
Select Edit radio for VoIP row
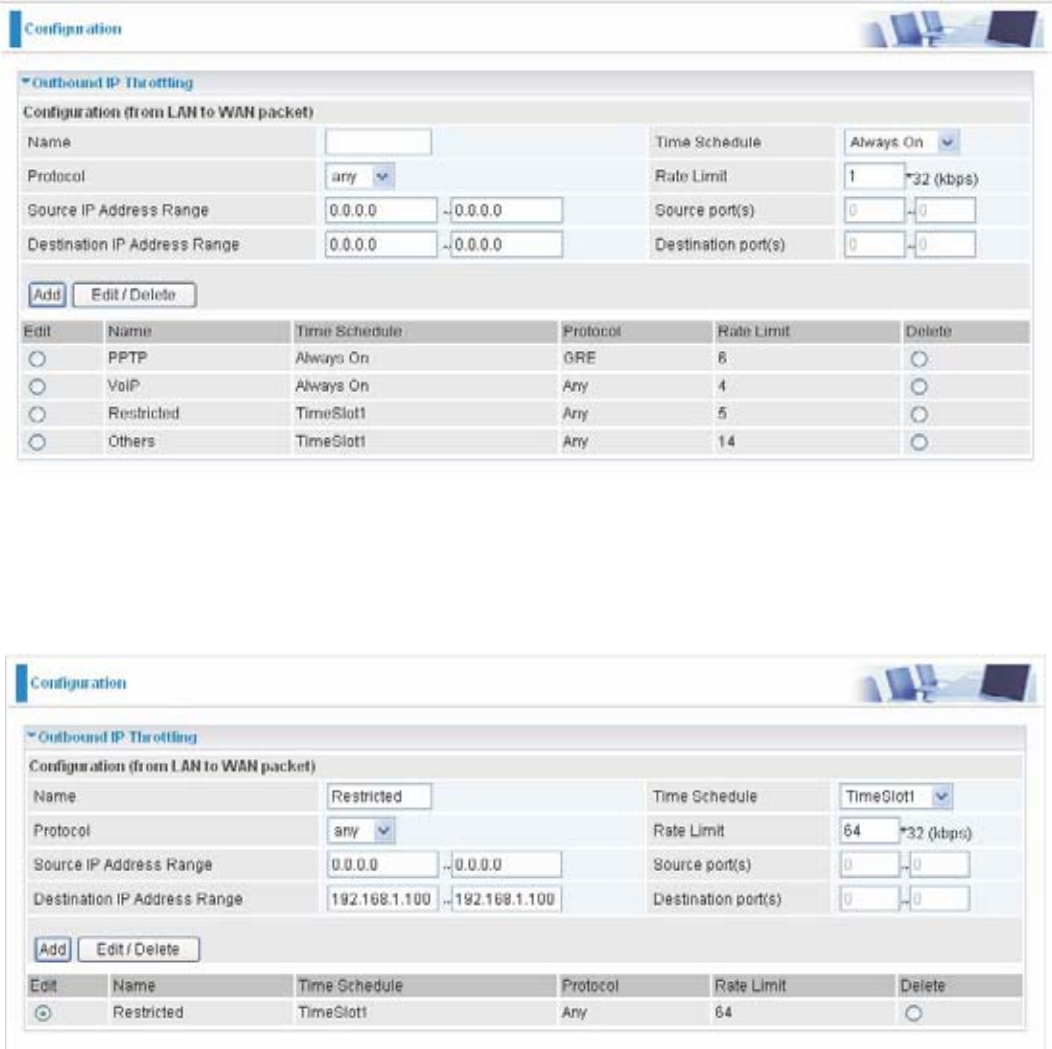pyautogui.click(x=38, y=387)
